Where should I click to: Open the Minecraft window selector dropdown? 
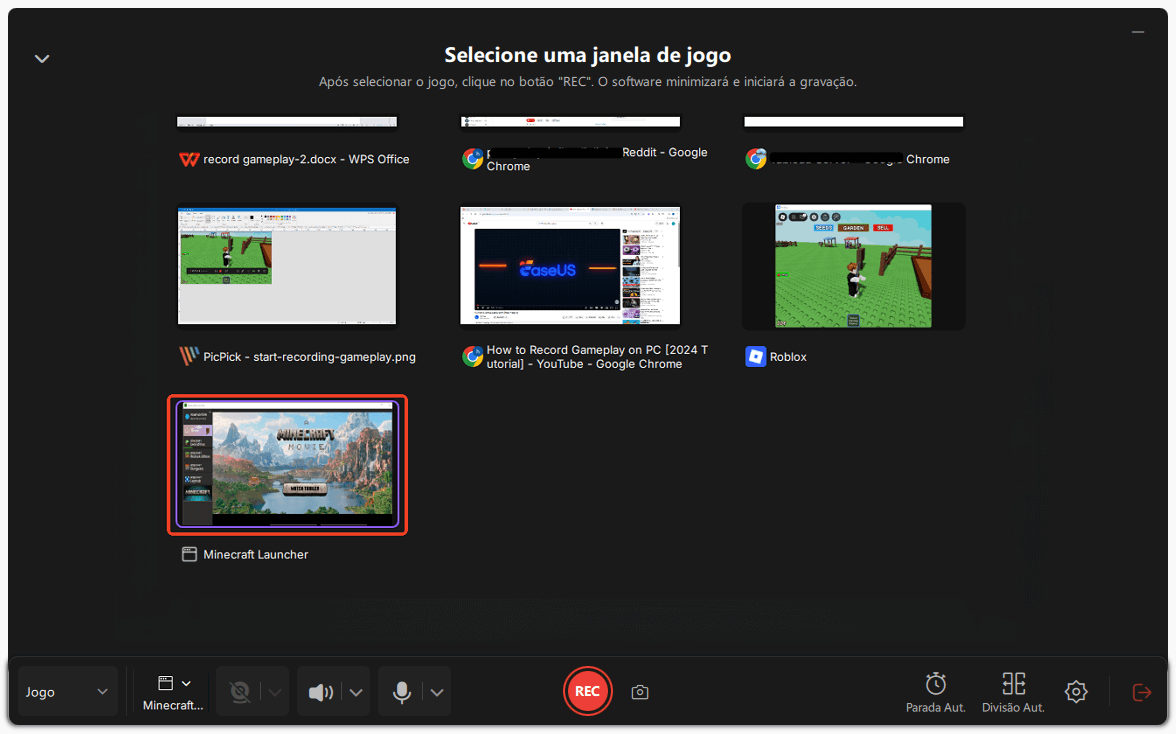point(173,691)
